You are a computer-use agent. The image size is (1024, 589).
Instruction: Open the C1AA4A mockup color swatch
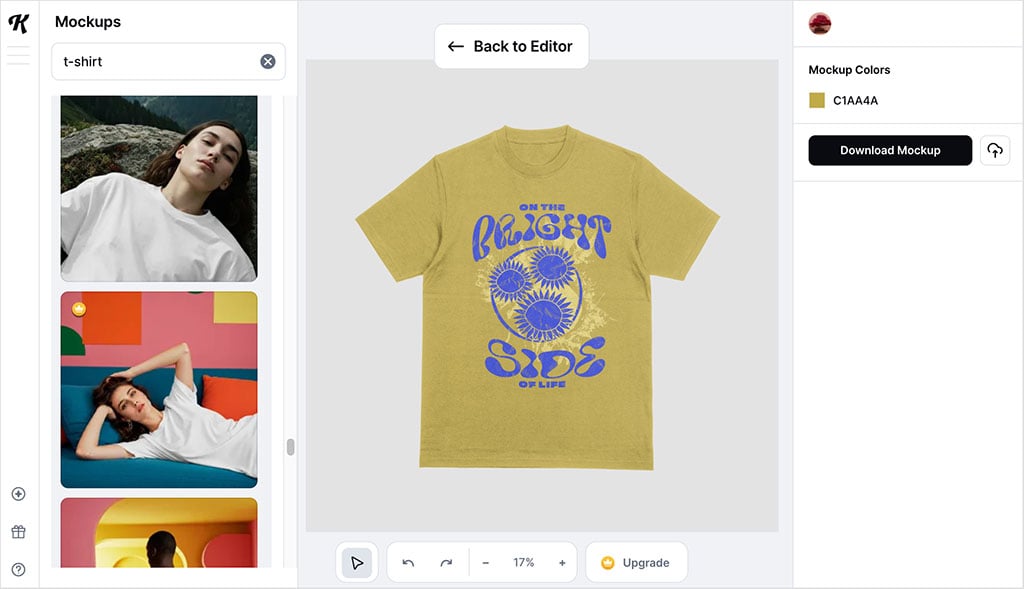pyautogui.click(x=817, y=100)
